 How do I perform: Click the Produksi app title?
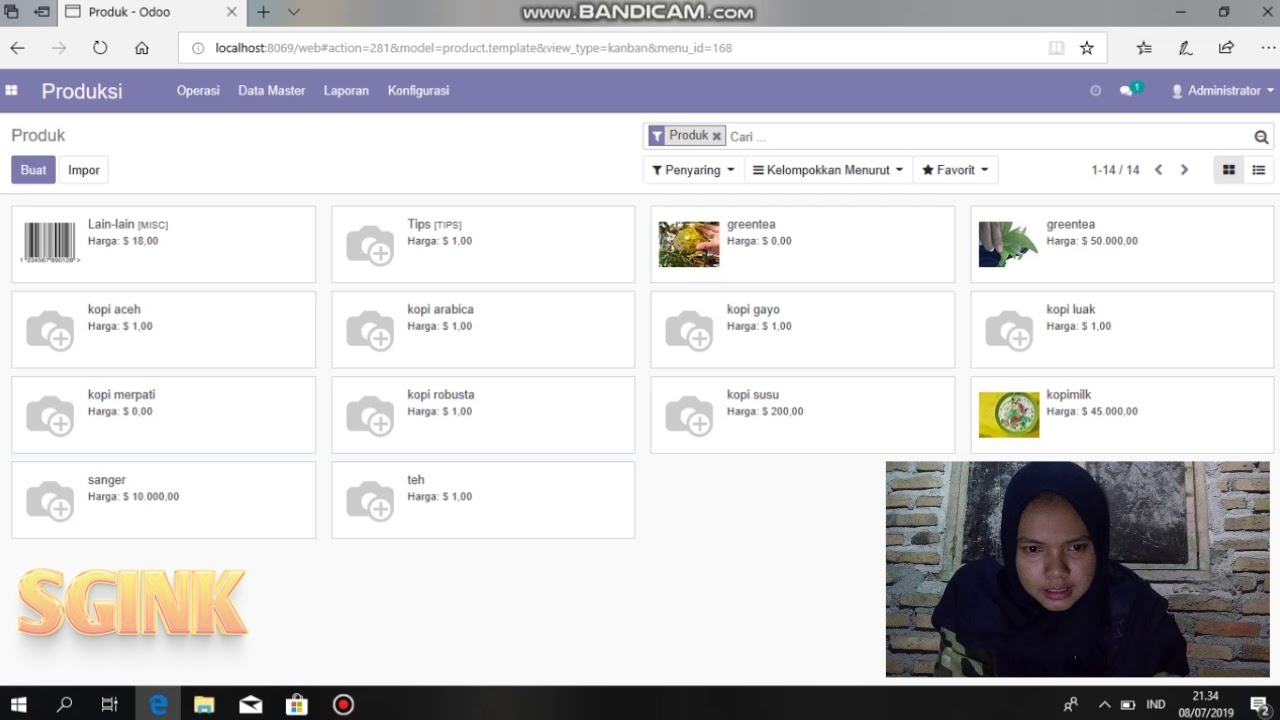(x=82, y=91)
